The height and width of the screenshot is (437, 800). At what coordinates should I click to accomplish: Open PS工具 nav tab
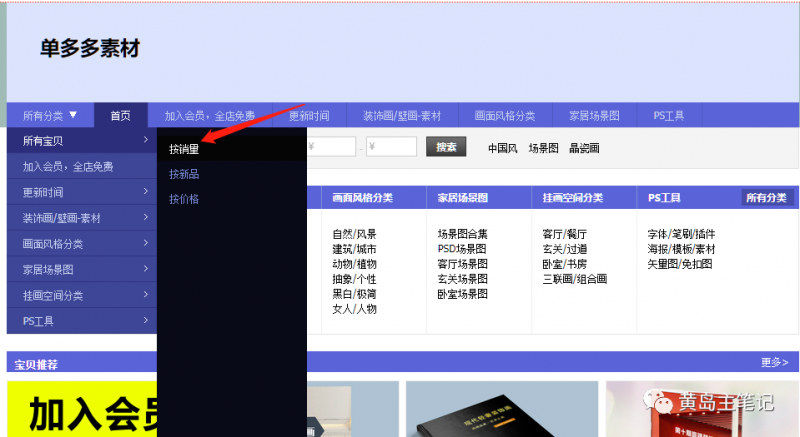point(669,116)
